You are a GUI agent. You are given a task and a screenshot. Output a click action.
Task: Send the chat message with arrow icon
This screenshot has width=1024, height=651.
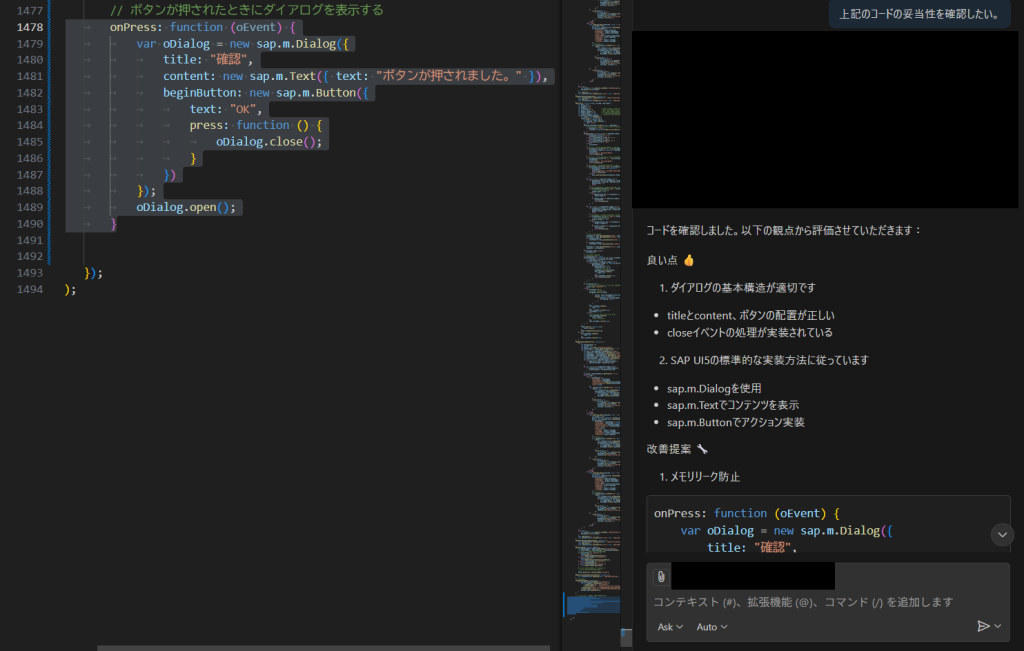pos(983,626)
